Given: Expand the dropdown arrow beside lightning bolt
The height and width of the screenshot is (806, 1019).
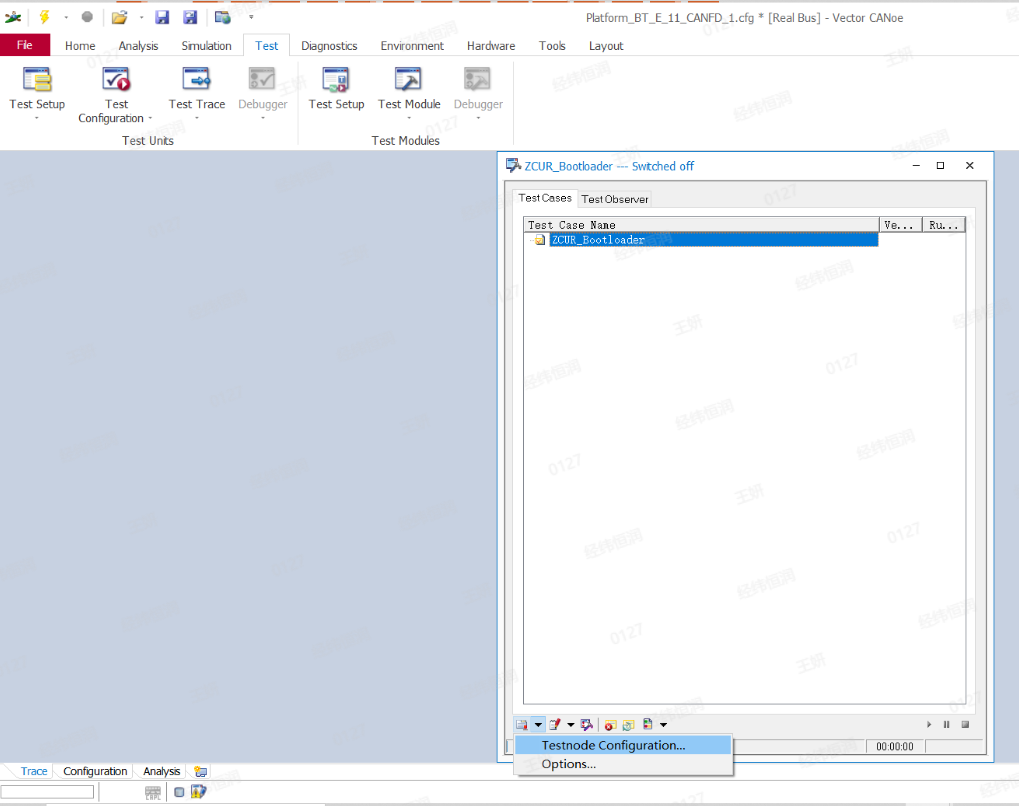Looking at the screenshot, I should [66, 18].
